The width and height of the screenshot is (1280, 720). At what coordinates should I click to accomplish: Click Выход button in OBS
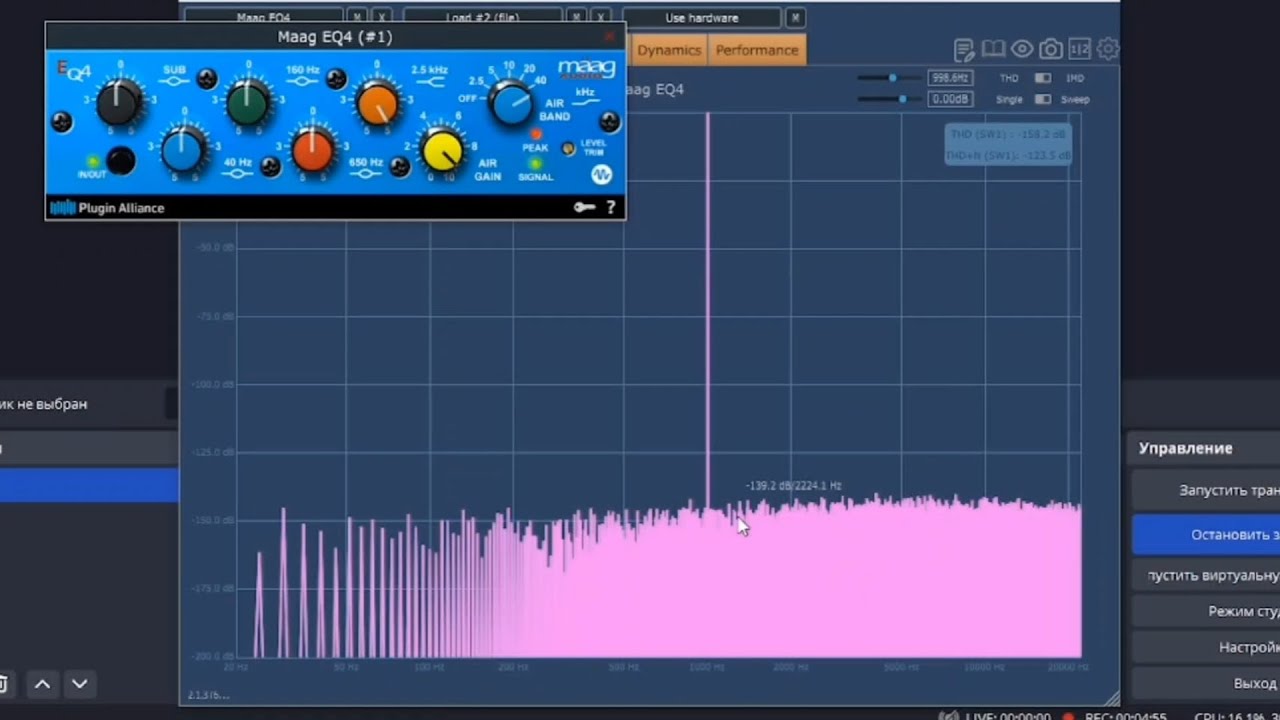click(1206, 684)
